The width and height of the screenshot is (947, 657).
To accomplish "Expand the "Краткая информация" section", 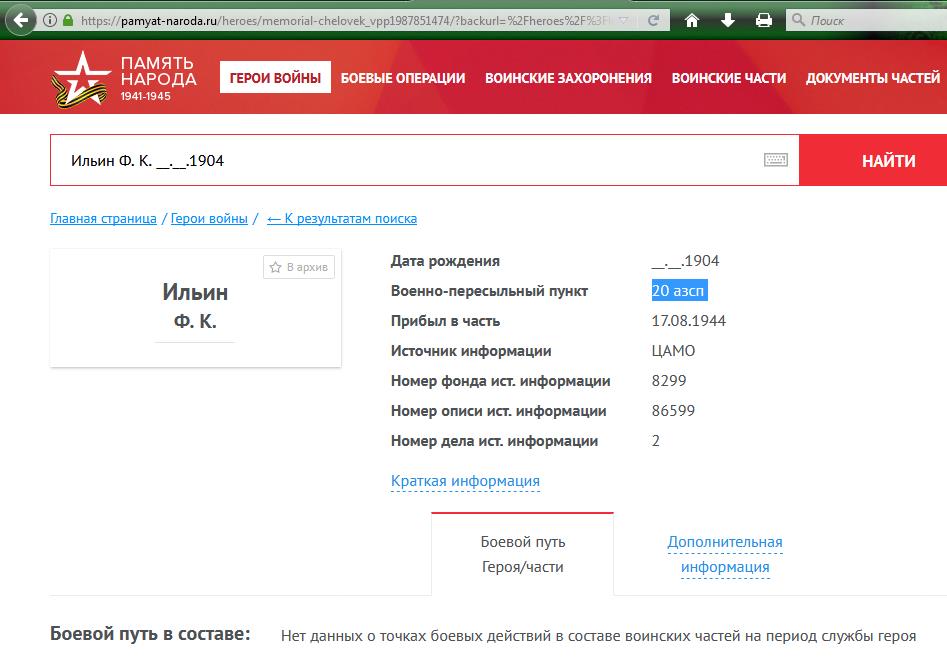I will pyautogui.click(x=465, y=481).
